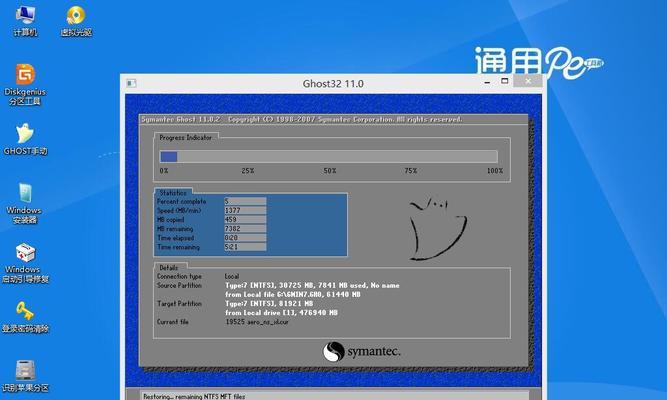Open the Computer desktop icon

tap(25, 20)
